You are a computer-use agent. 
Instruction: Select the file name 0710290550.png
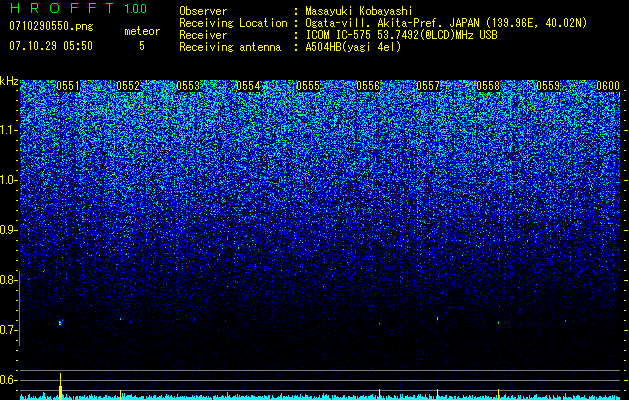tap(51, 27)
